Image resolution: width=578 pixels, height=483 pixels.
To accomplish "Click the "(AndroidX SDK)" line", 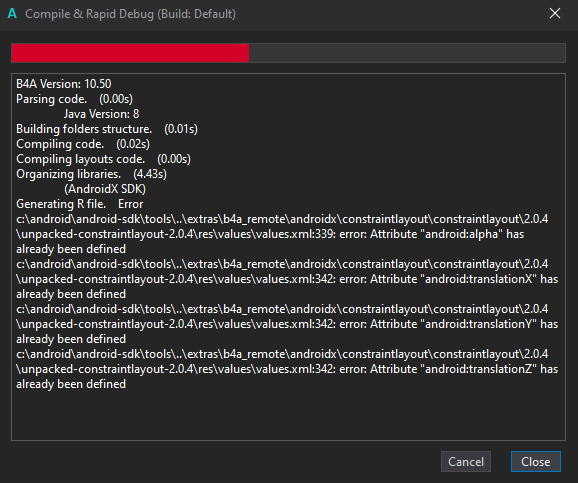I will 105,189.
